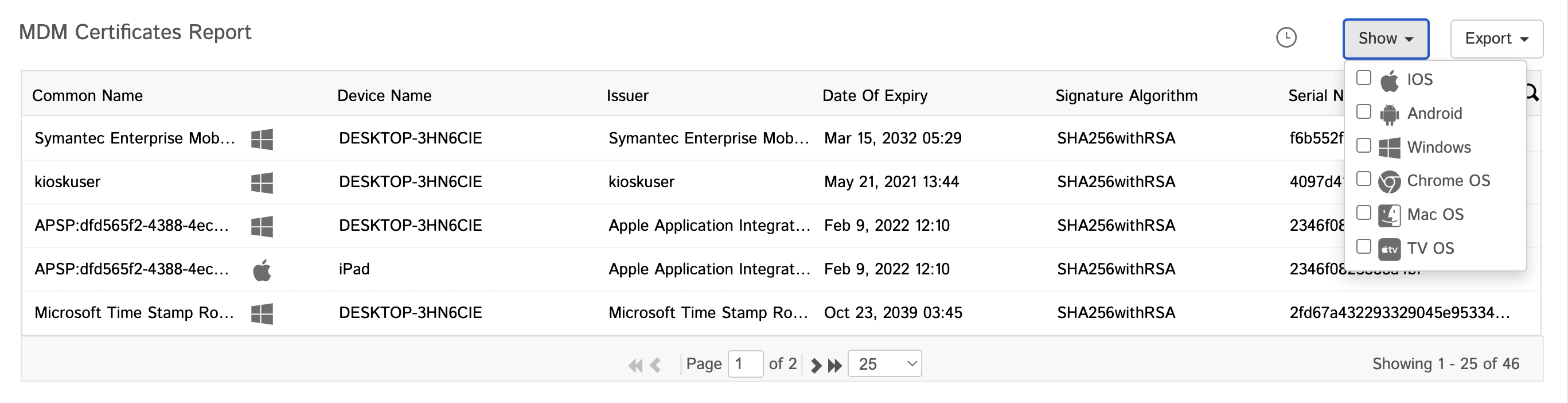Click the first page double-arrow icon
The height and width of the screenshot is (403, 1568).
coord(635,365)
